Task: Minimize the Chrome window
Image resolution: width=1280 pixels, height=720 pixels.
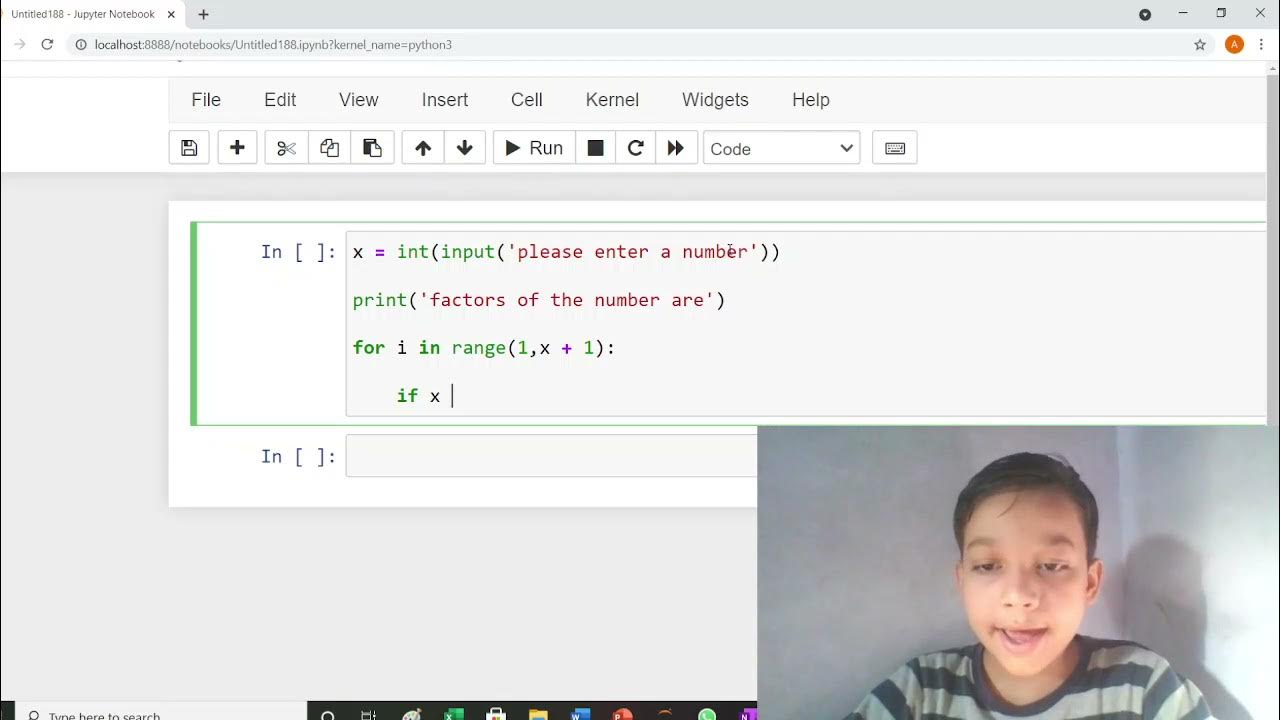Action: (1184, 13)
